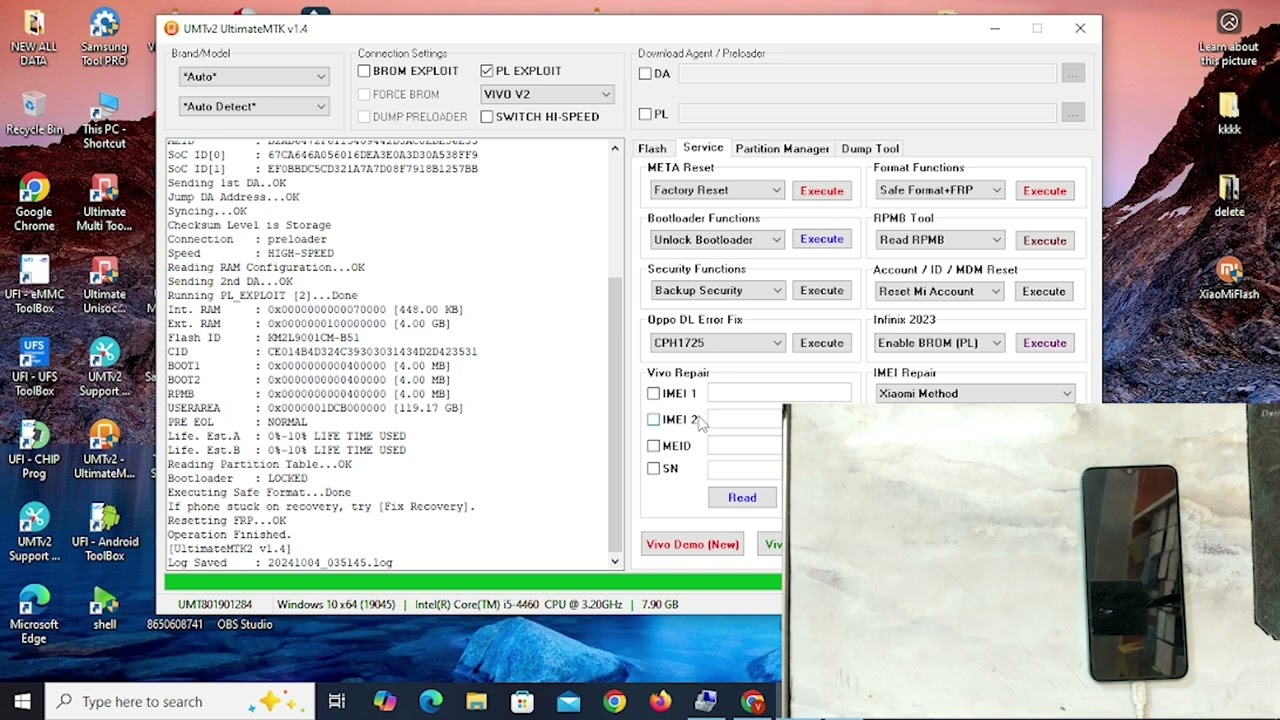Open Copilot from taskbar
Screen dimensions: 1280x720
(385, 701)
